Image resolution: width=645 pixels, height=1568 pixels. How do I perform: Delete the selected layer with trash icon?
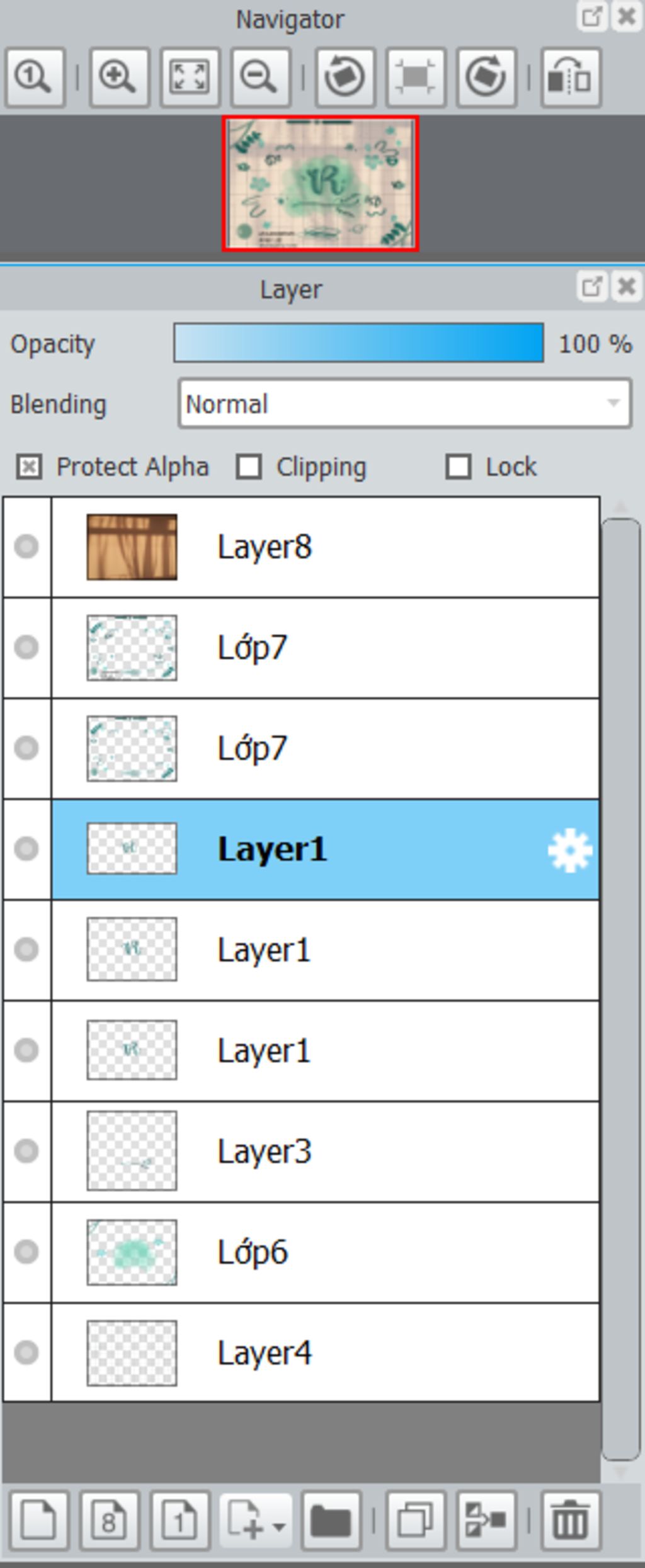[x=570, y=1521]
